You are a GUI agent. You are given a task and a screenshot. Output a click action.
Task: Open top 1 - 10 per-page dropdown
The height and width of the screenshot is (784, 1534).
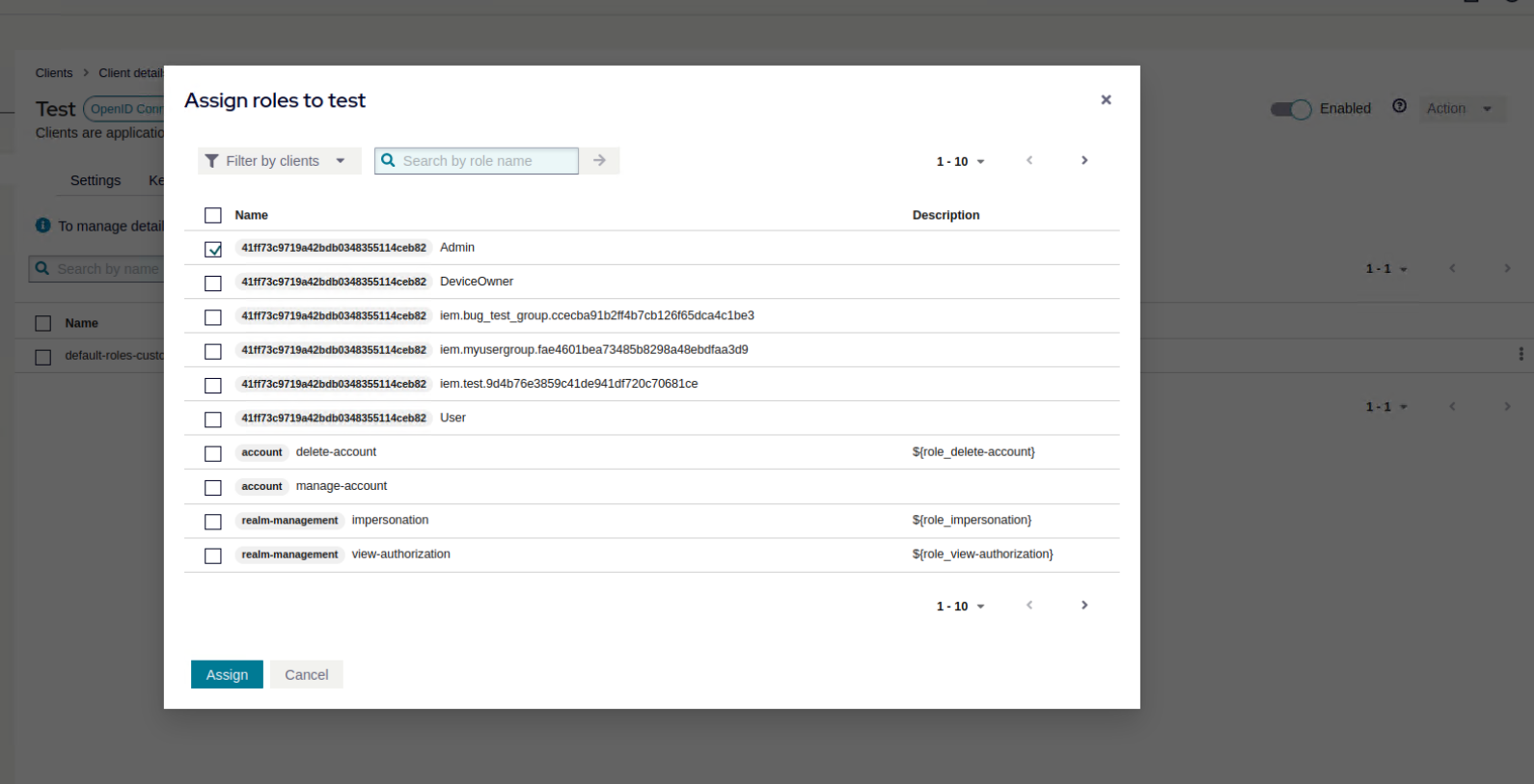click(960, 161)
